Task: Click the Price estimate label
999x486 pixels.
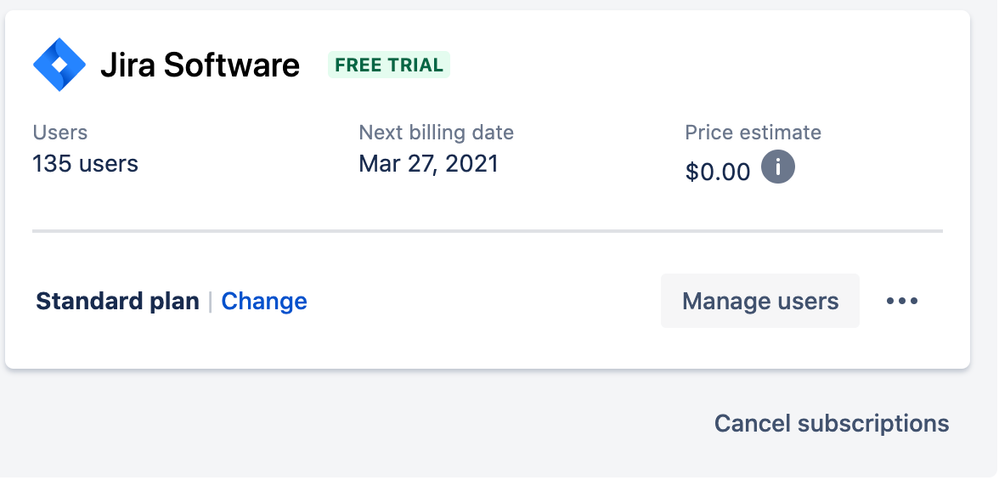Action: point(753,132)
